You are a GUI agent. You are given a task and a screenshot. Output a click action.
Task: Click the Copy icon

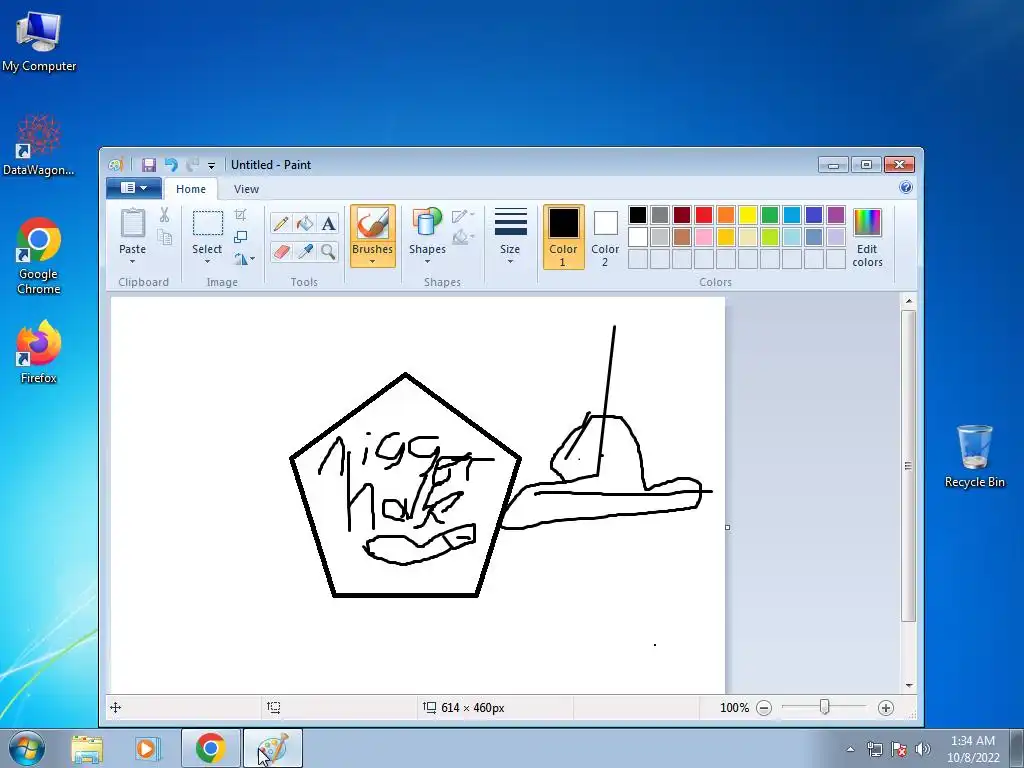tap(165, 237)
